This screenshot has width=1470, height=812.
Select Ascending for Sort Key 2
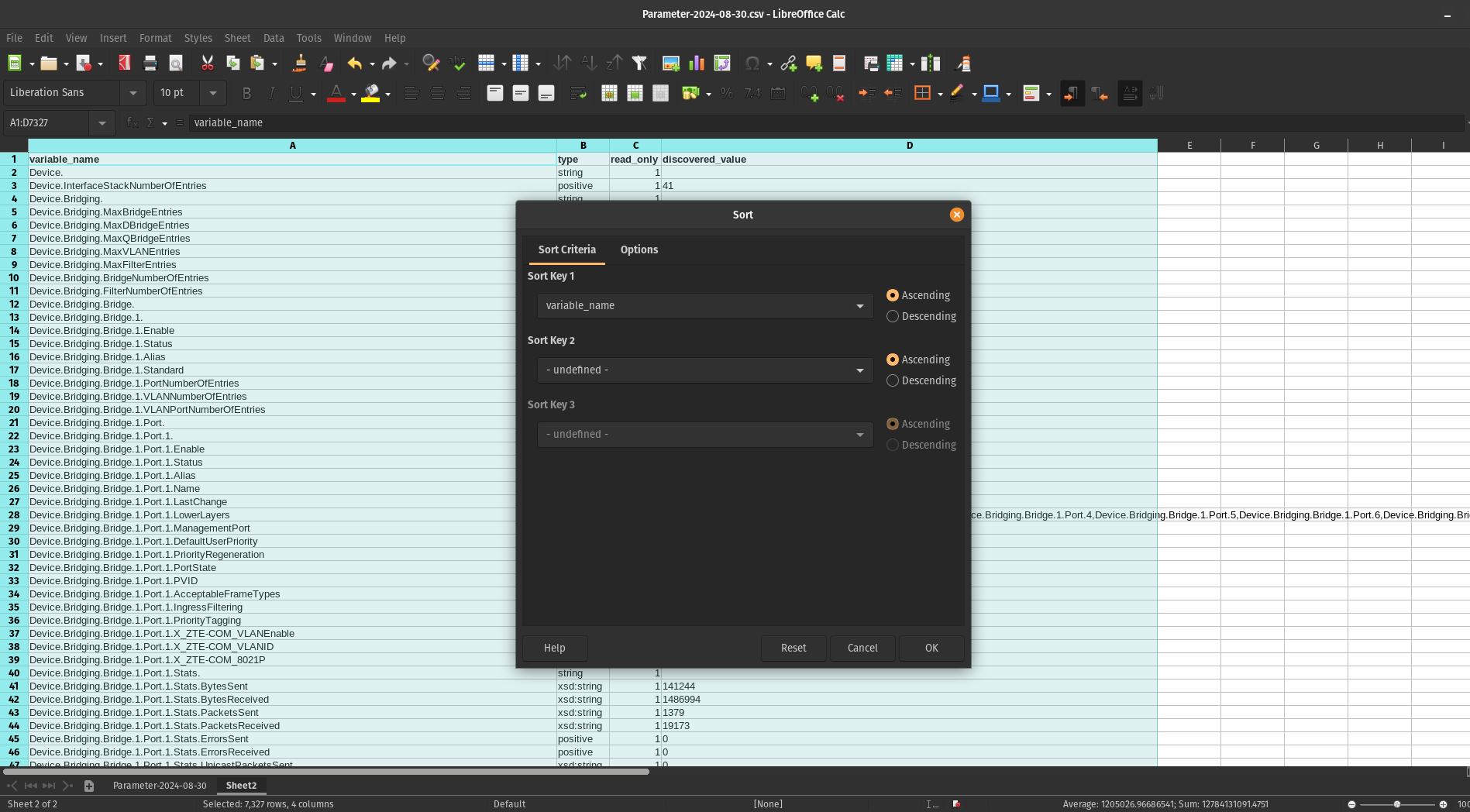point(892,360)
